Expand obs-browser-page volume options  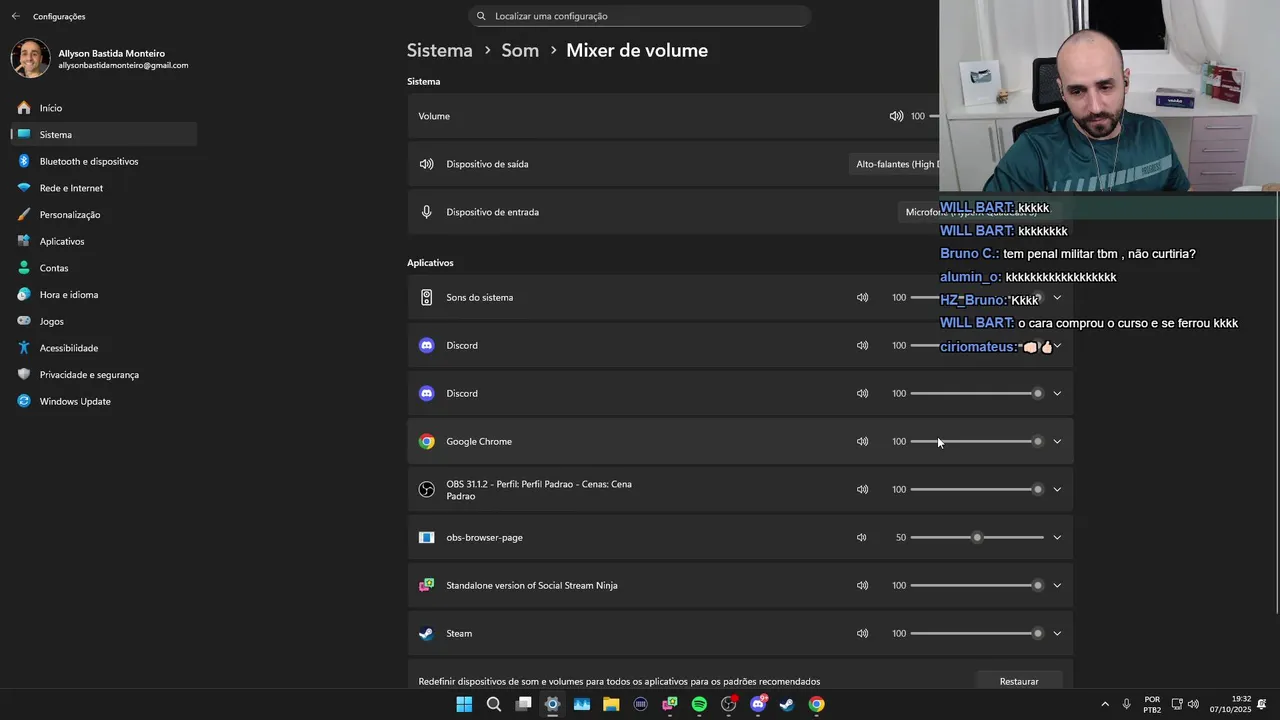tap(1057, 537)
